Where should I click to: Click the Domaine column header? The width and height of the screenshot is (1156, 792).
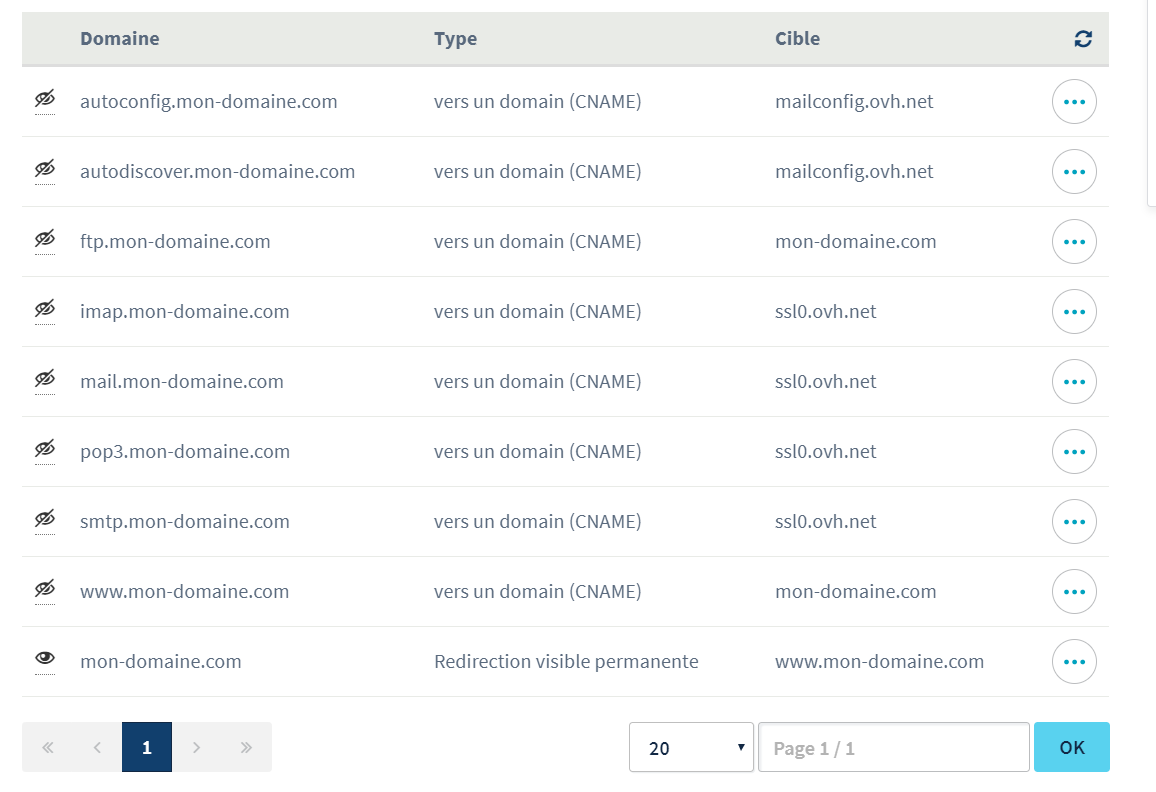click(120, 39)
